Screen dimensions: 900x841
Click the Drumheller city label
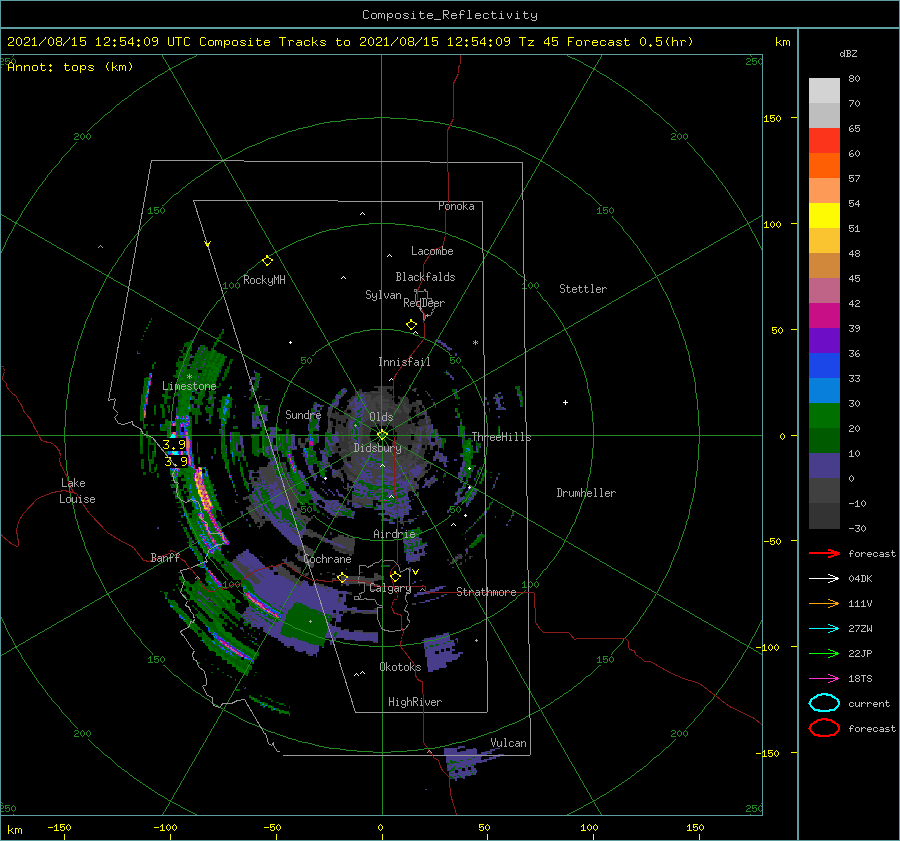pos(586,493)
